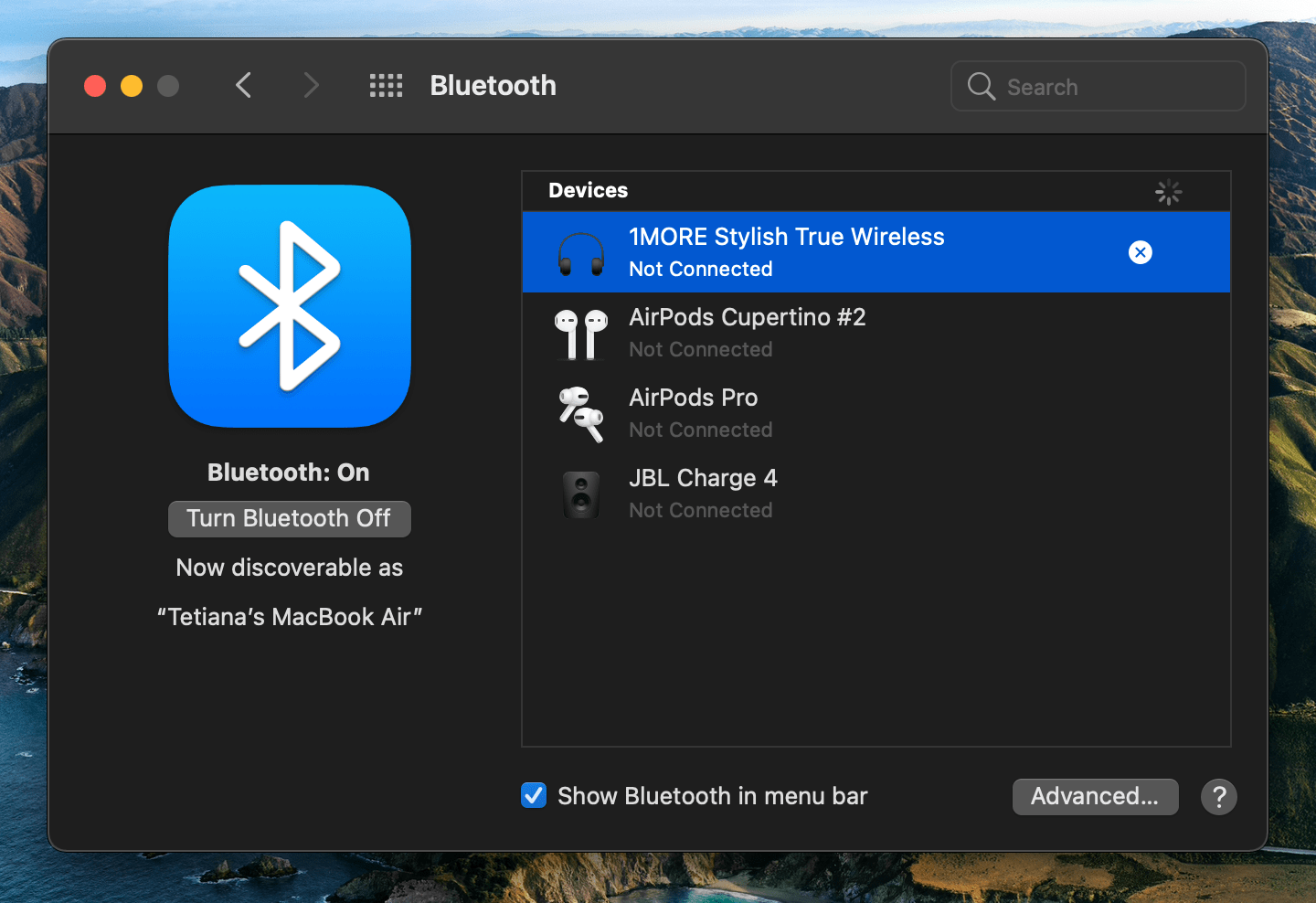Click Now discoverable as label
This screenshot has width=1316, height=903.
pyautogui.click(x=290, y=568)
